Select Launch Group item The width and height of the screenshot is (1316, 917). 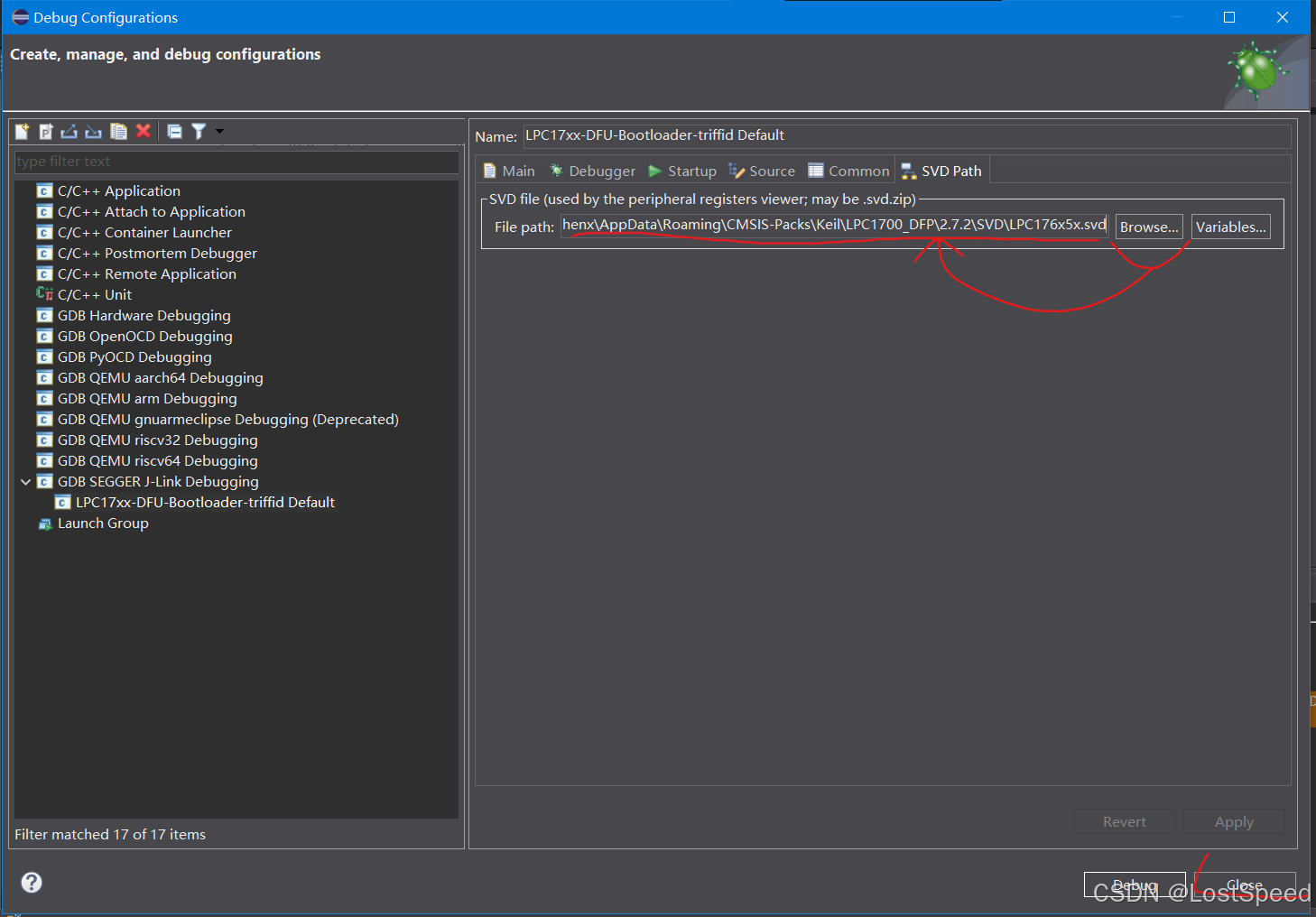(x=103, y=523)
